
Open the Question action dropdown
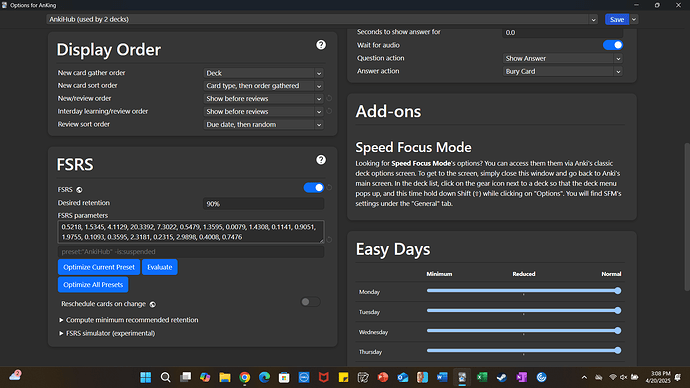click(x=563, y=59)
